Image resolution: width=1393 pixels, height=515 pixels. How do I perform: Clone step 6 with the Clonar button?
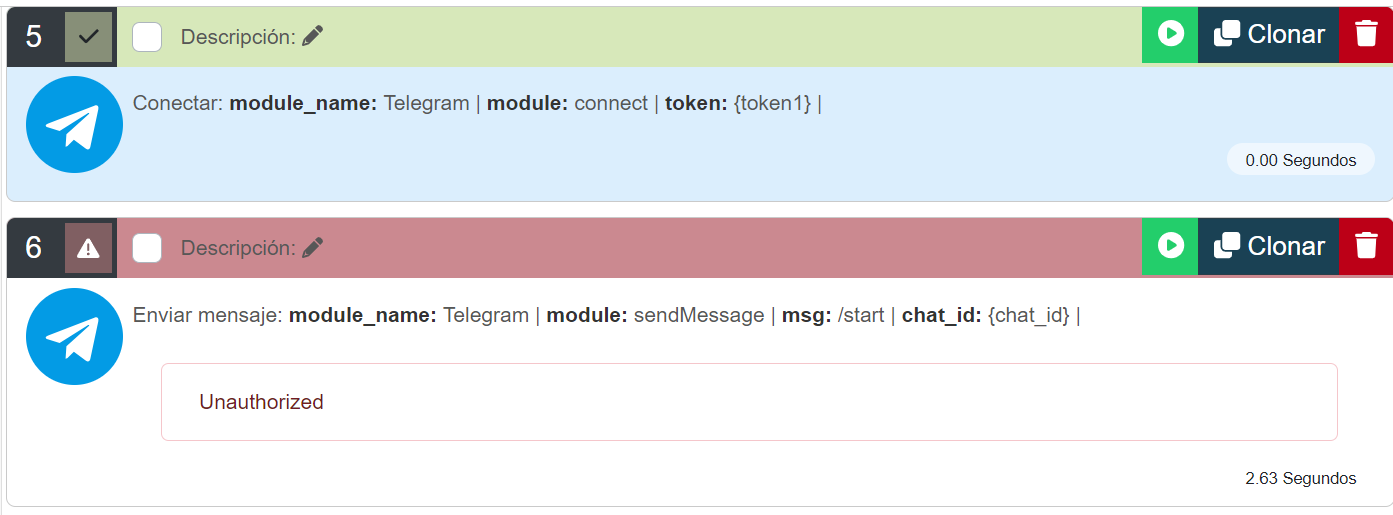pyautogui.click(x=1269, y=246)
